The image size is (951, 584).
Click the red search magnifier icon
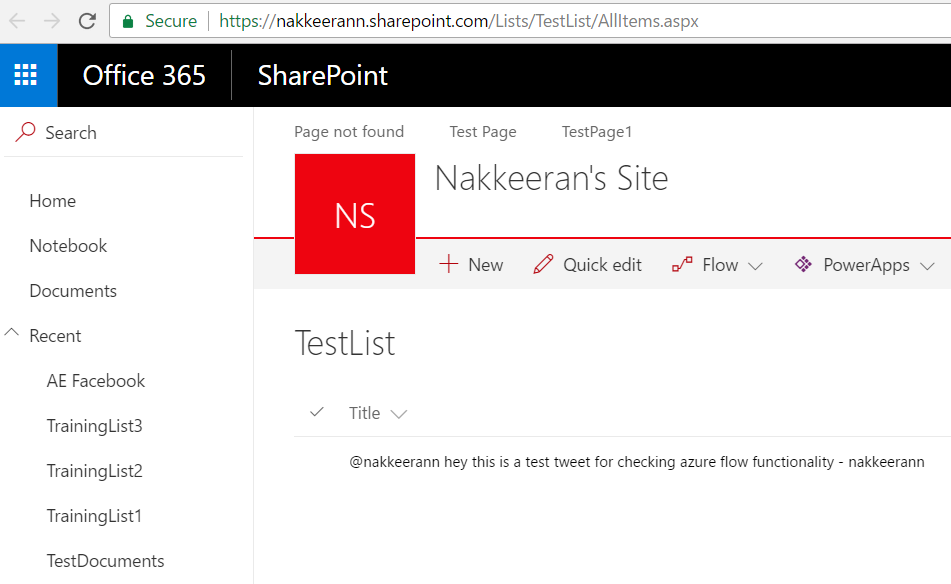[26, 132]
